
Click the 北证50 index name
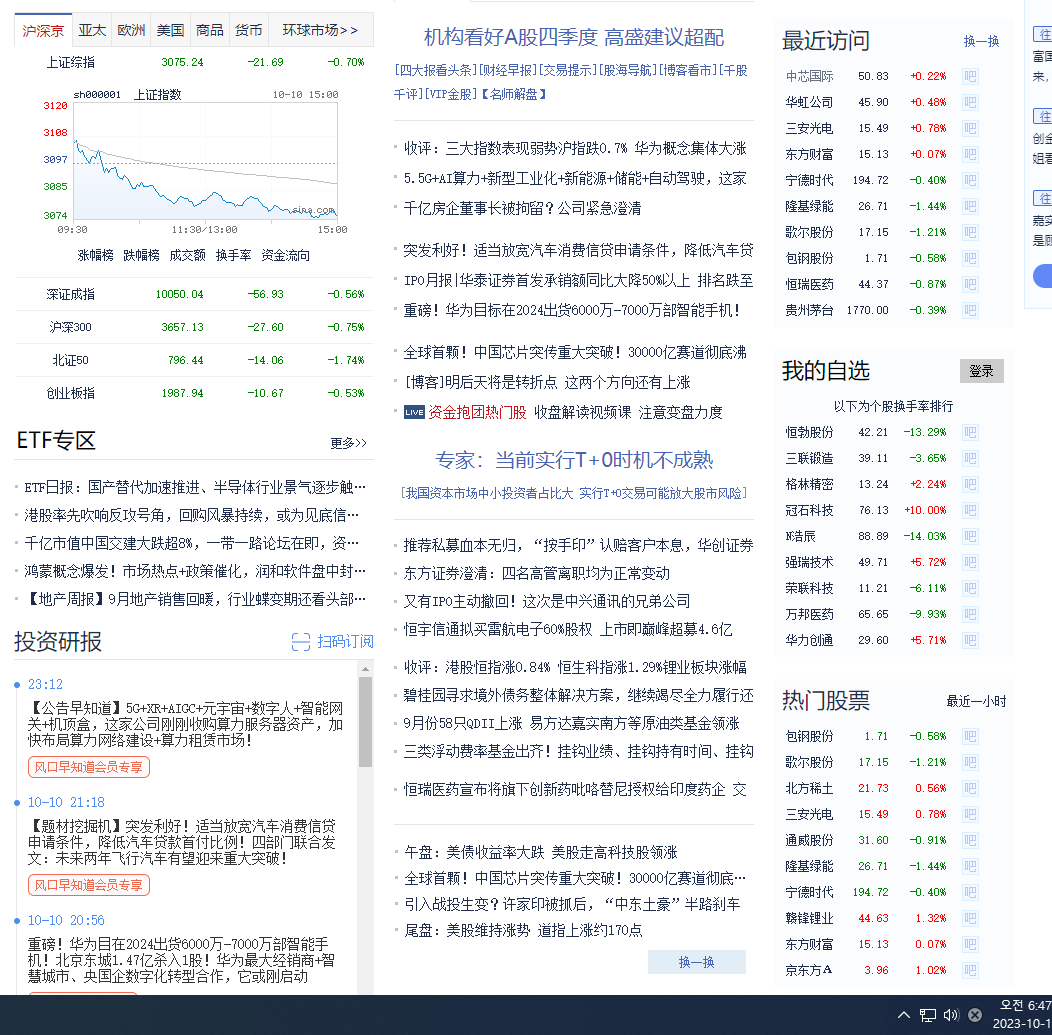pos(70,360)
